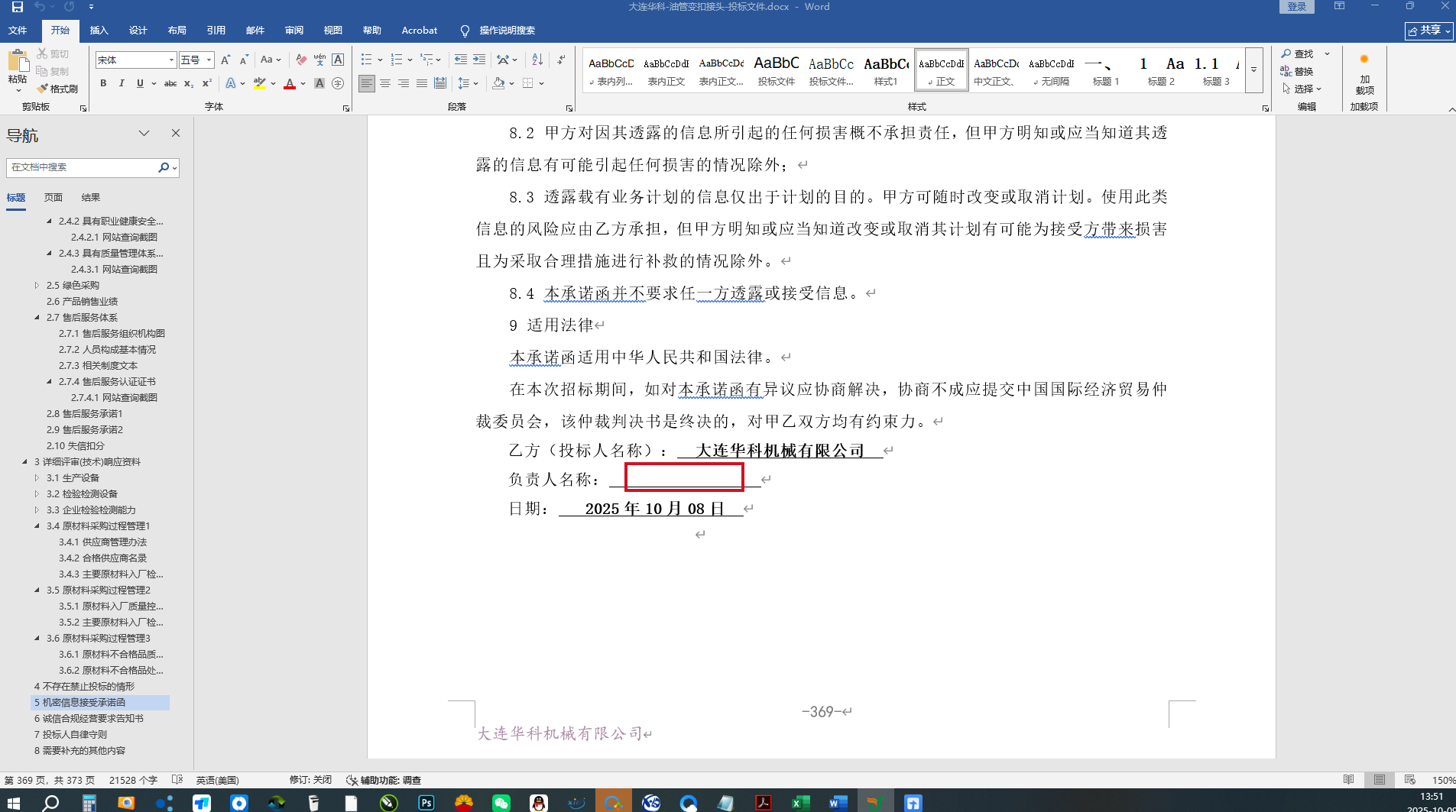Sort the selection with the A-Z icon
This screenshot has height=812, width=1456.
coord(537,60)
